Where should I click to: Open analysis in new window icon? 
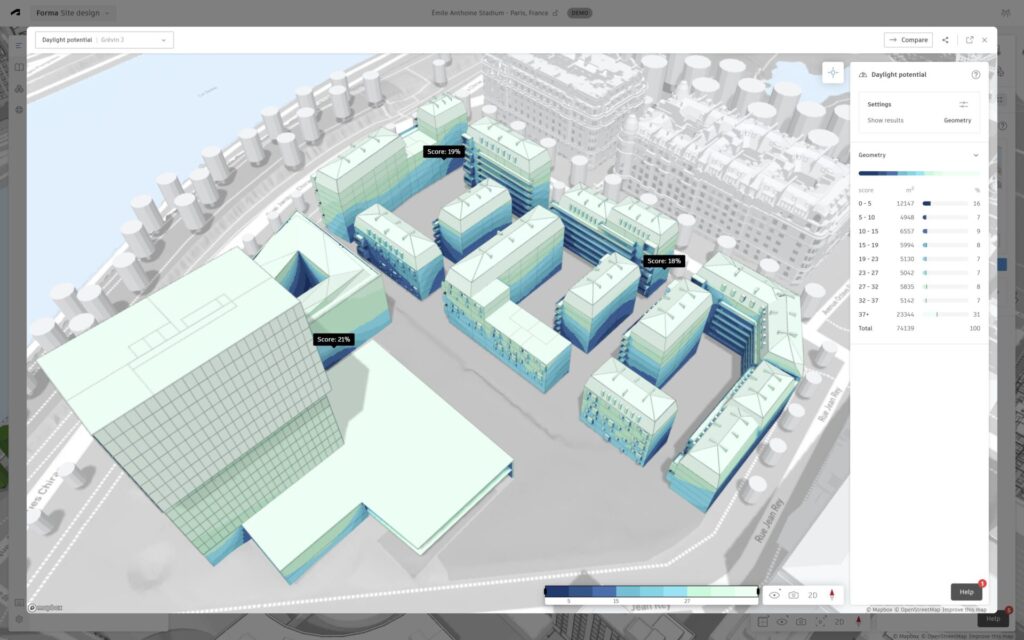coord(969,40)
